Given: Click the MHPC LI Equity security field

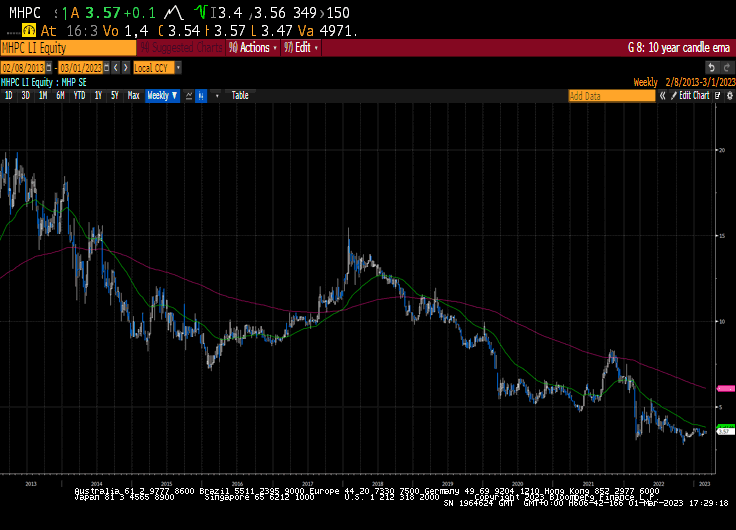Looking at the screenshot, I should pyautogui.click(x=69, y=48).
